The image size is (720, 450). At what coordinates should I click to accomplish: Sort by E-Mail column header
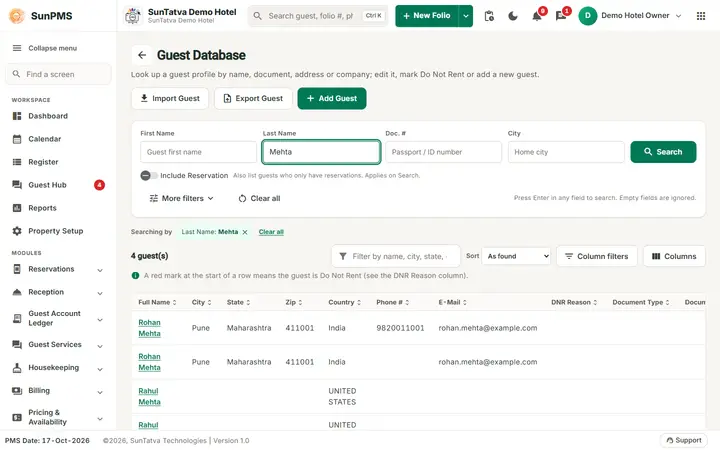[x=452, y=302]
